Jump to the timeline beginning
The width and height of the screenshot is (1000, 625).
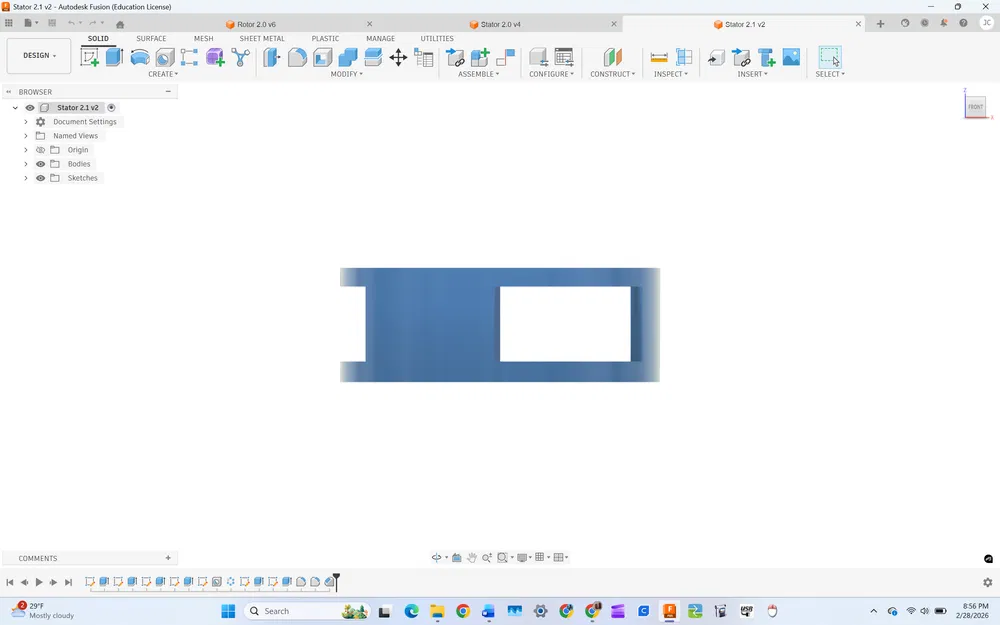pos(10,582)
